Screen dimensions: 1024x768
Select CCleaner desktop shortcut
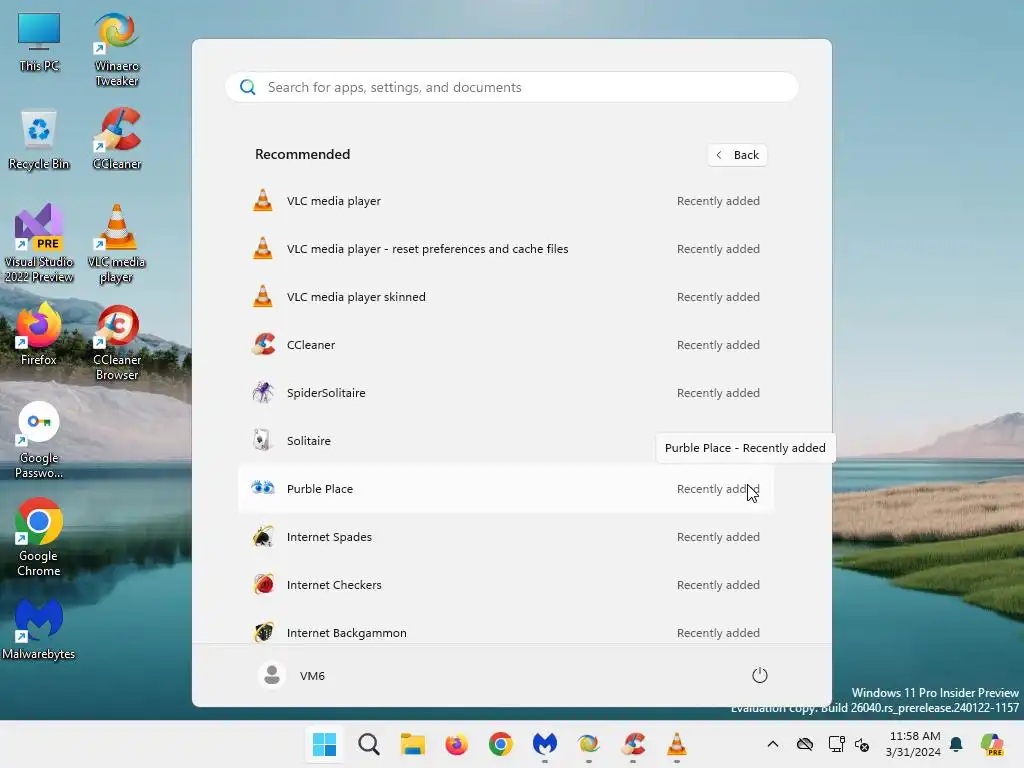pos(117,140)
